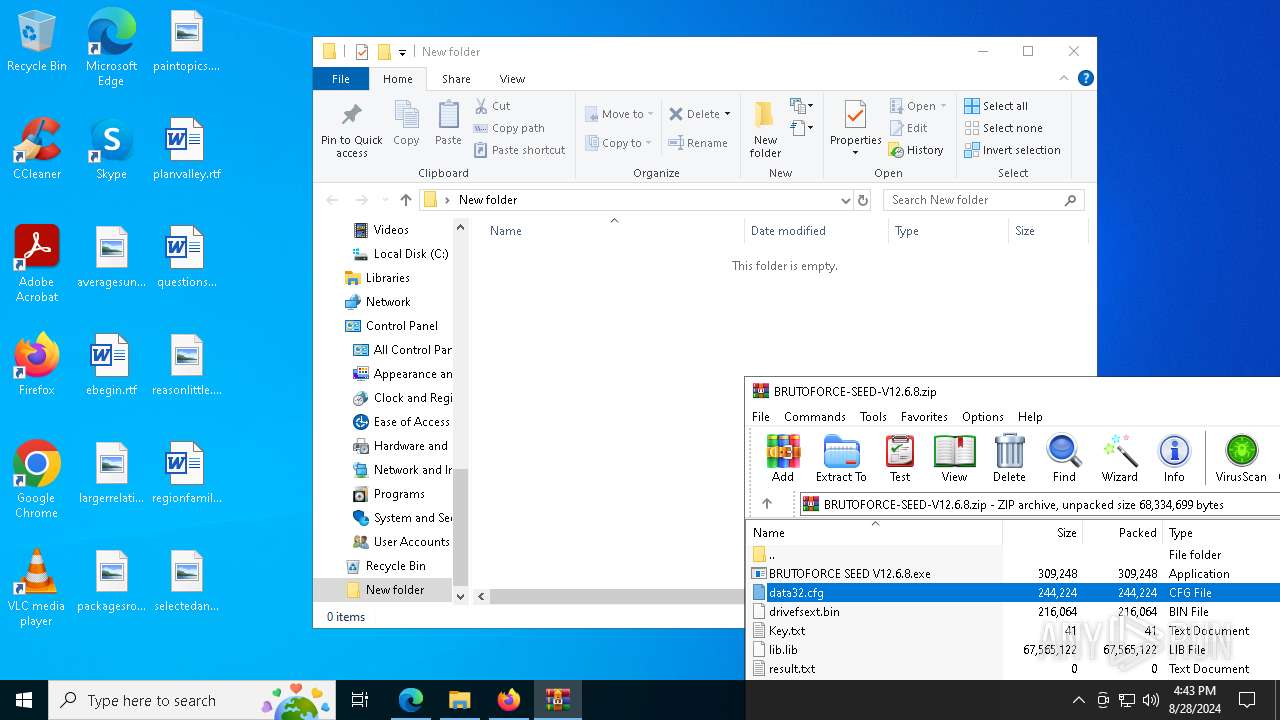Open Quick Access Toolbar customize dropdown
Image resolution: width=1280 pixels, height=720 pixels.
tap(402, 52)
